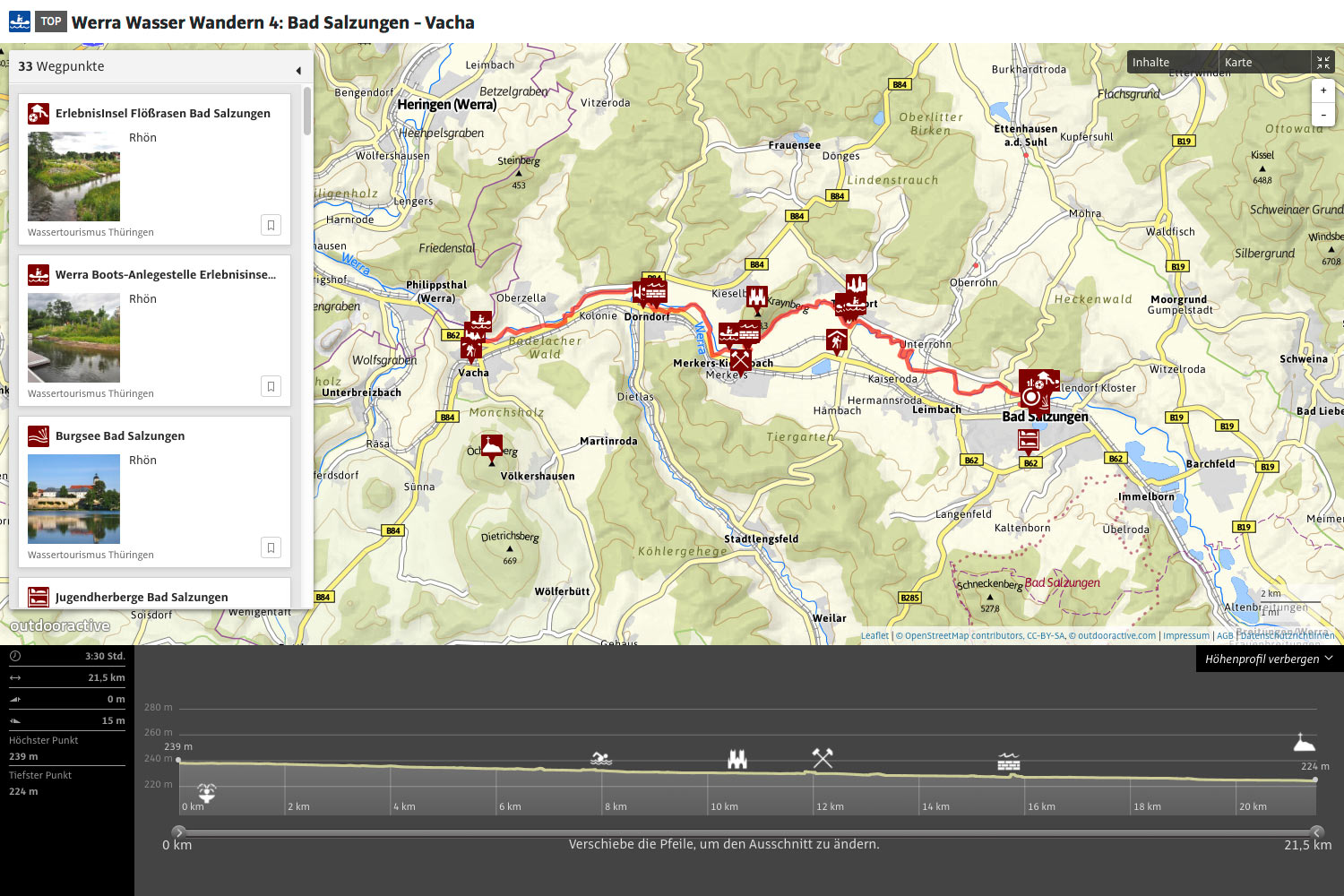Click the swimmer icon on elevation profile
The image size is (1344, 896).
tap(601, 759)
